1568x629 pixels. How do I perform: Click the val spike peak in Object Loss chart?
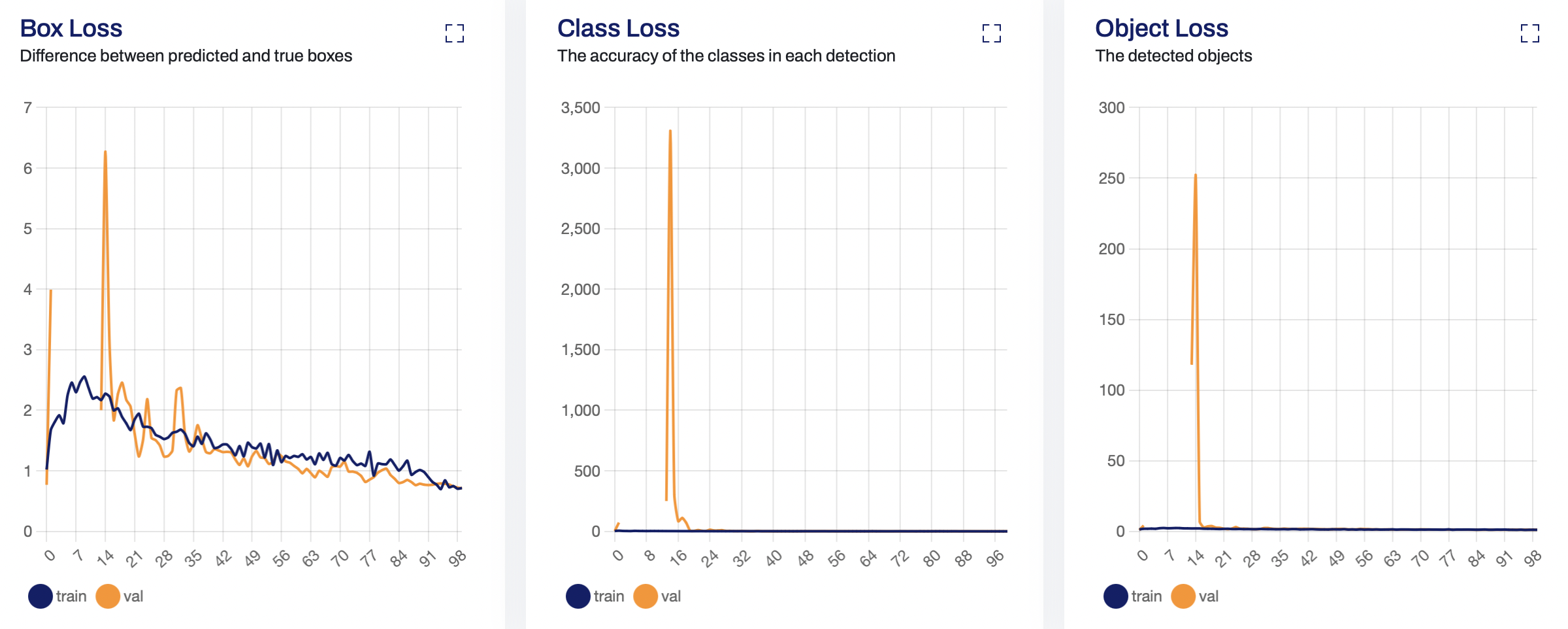click(x=1196, y=175)
